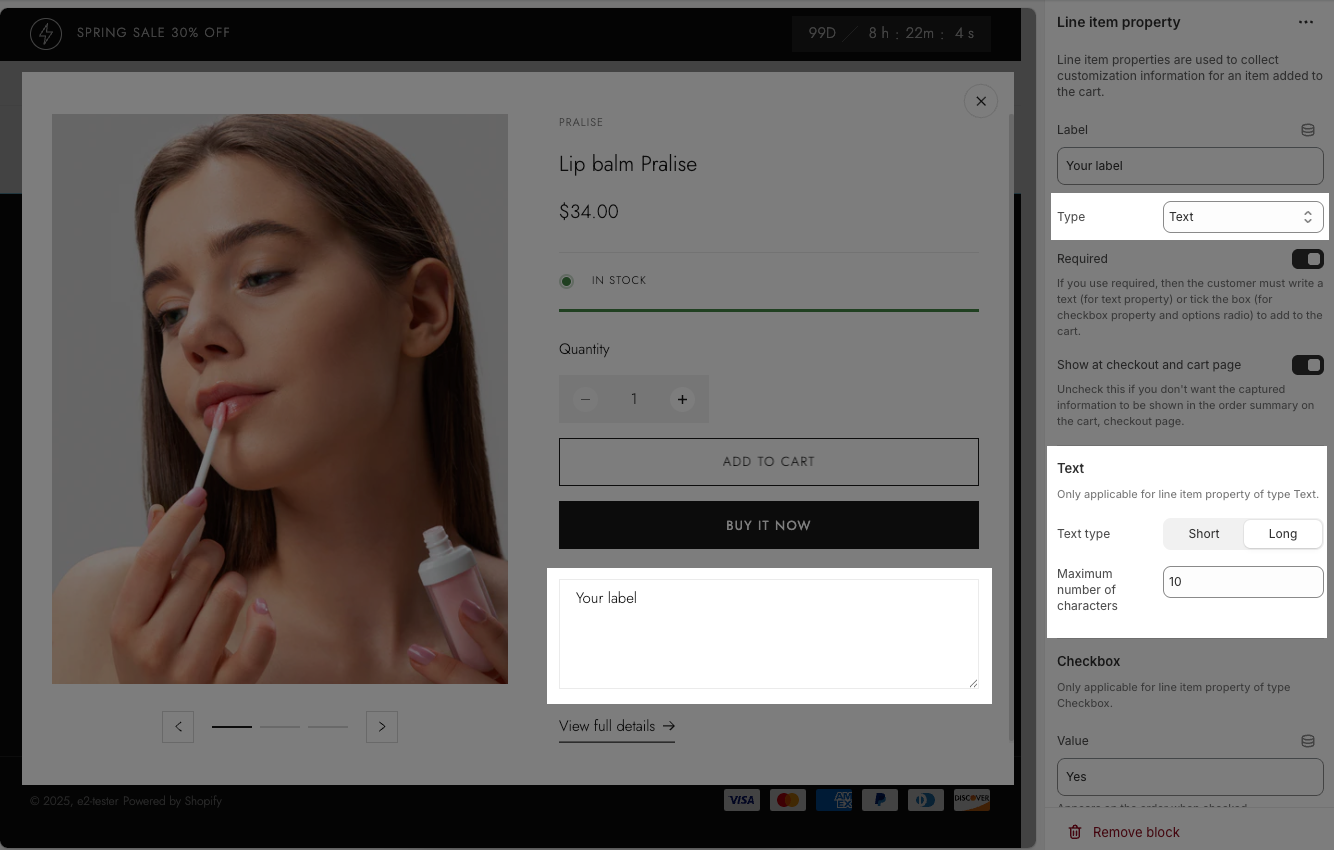
Task: Increase quantity with the plus button
Action: [682, 399]
